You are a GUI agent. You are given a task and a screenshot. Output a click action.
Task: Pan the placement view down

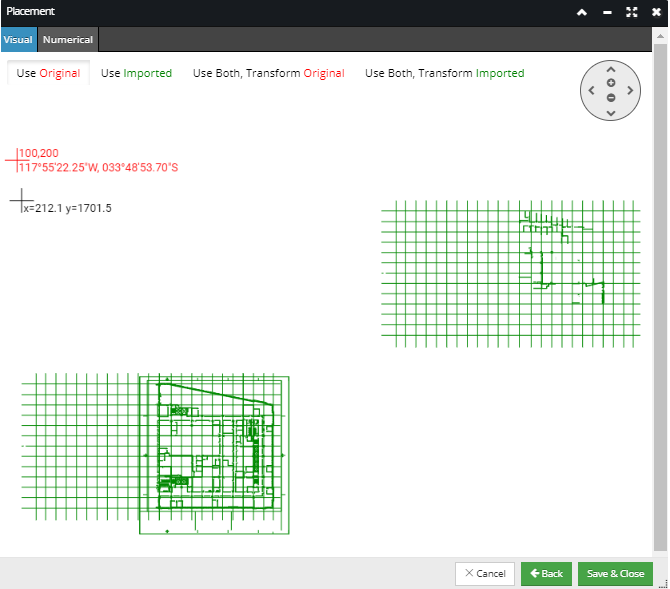[x=611, y=113]
